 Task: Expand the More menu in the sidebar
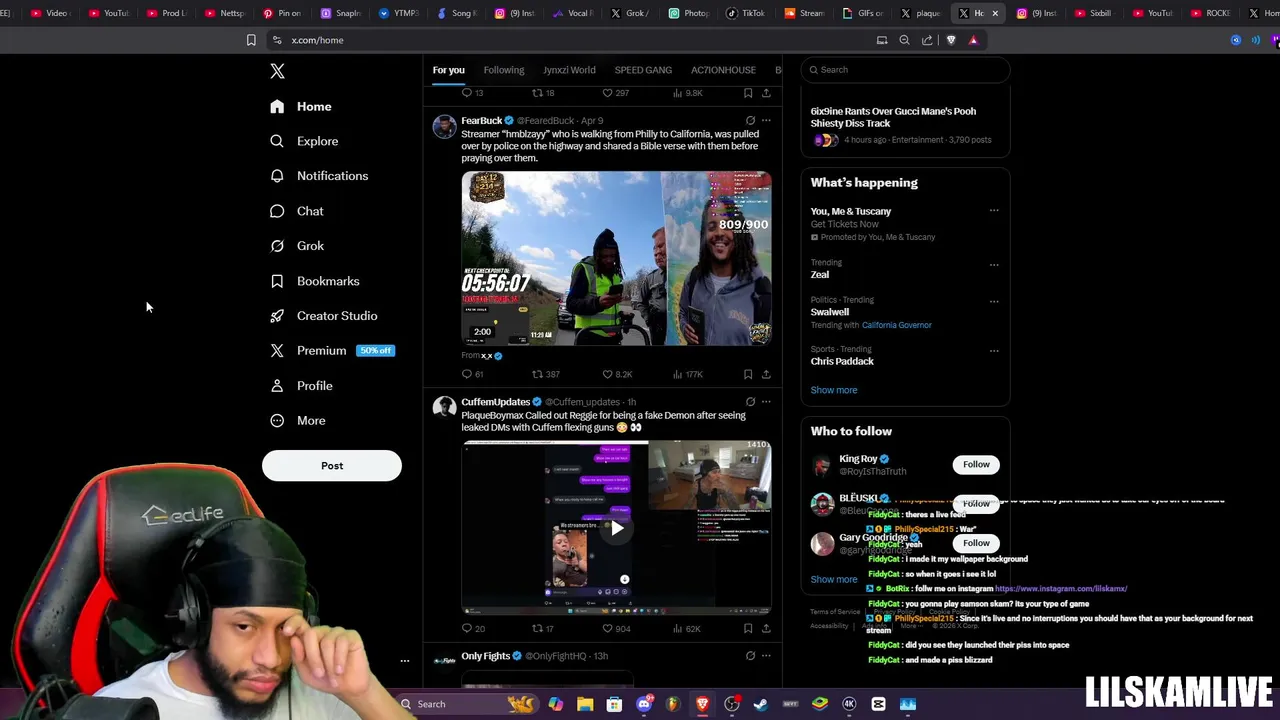point(297,421)
